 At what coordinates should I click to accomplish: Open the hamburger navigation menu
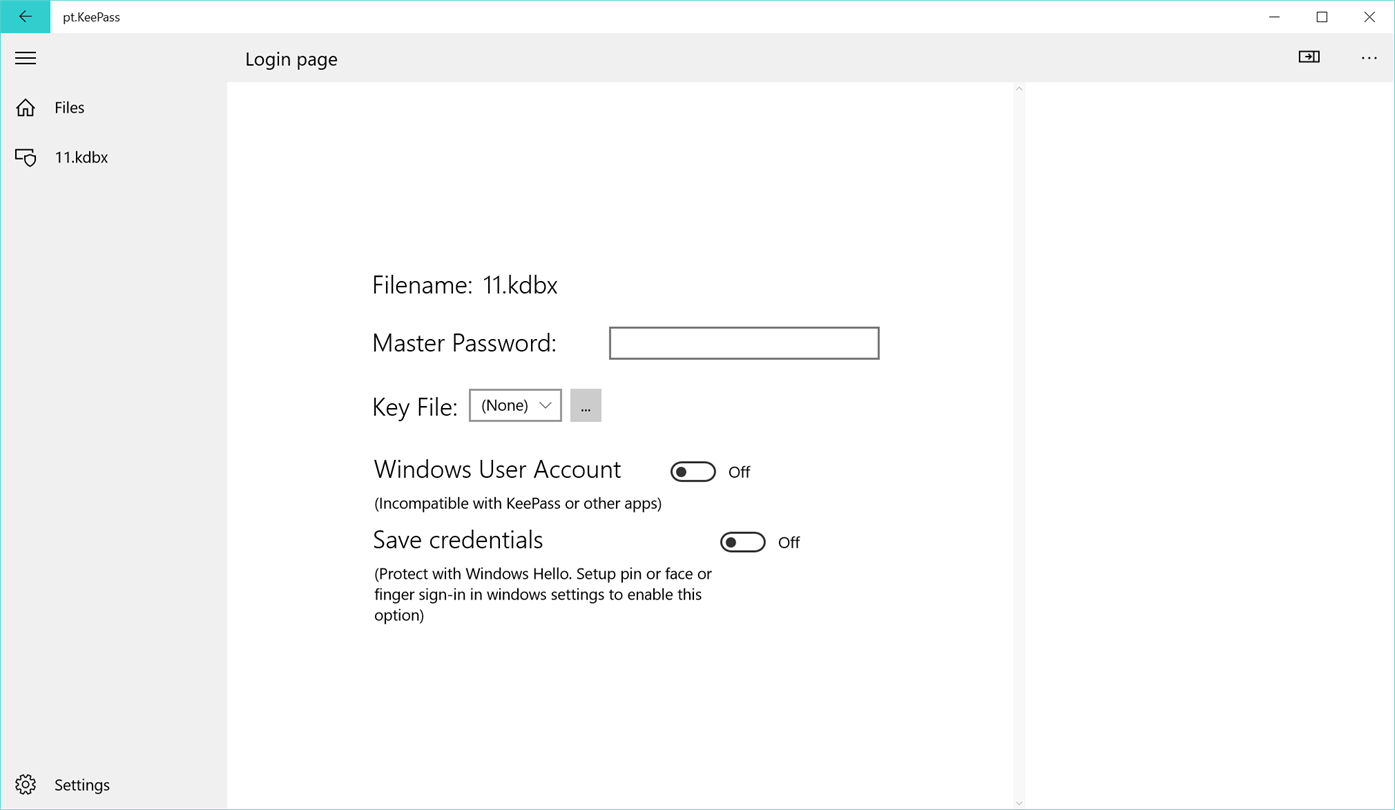pyautogui.click(x=26, y=59)
